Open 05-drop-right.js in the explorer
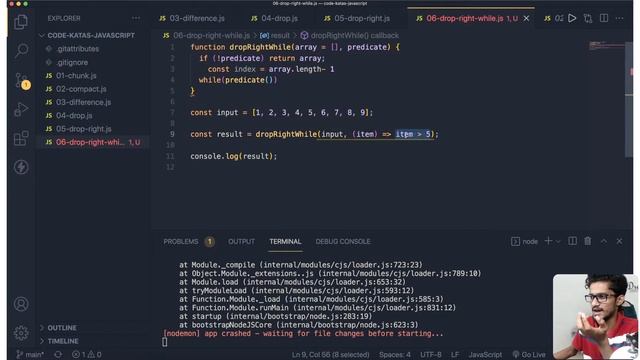 coord(84,129)
